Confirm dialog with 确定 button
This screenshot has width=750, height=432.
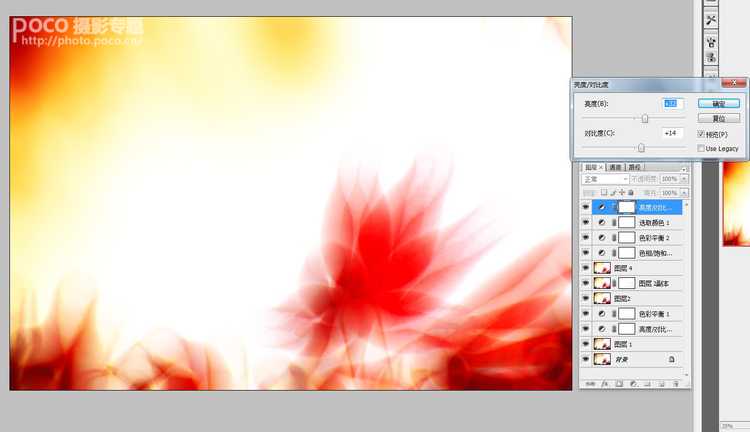pyautogui.click(x=718, y=103)
